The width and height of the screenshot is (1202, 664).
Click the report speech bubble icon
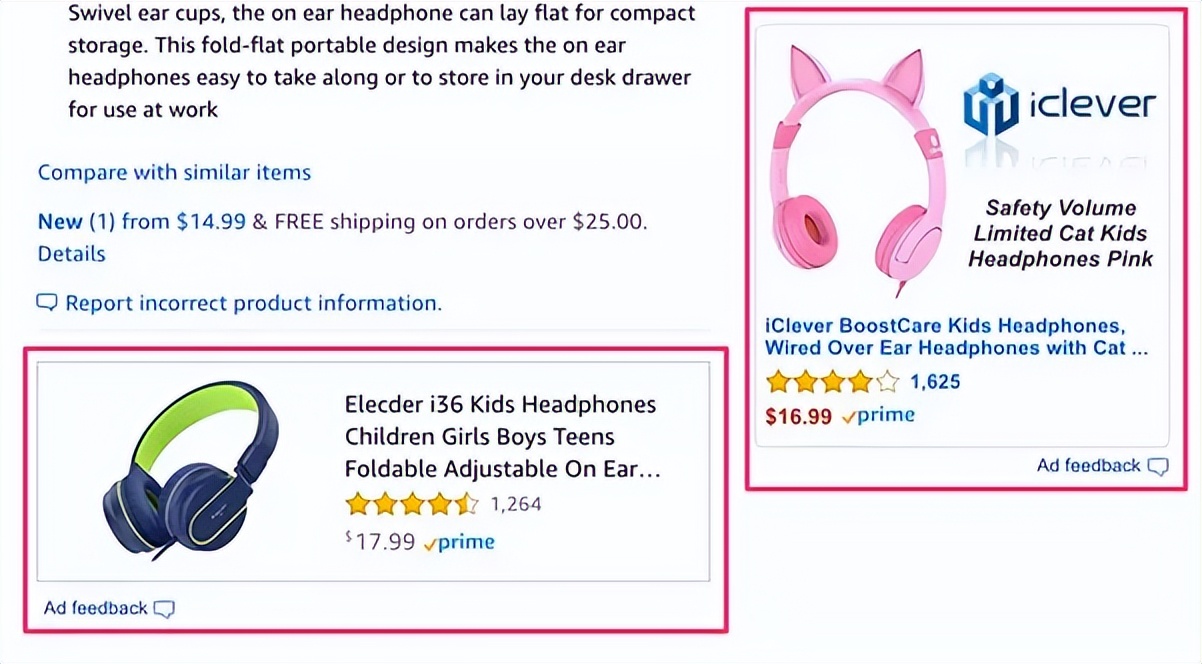(47, 302)
